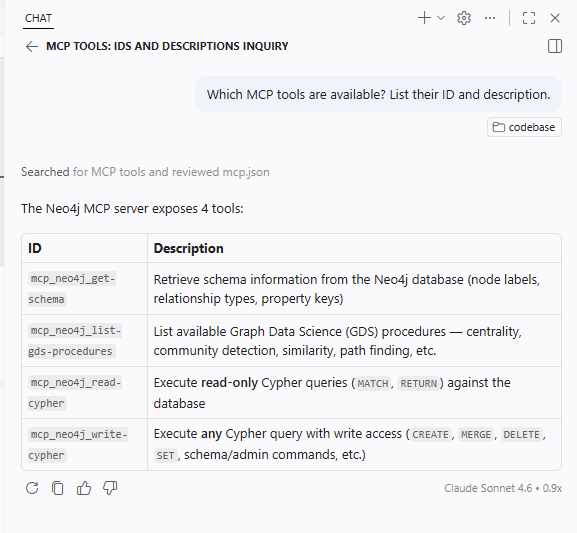Screen dimensions: 577x533
Task: Click the MERGE code keyword
Action: [x=476, y=435]
